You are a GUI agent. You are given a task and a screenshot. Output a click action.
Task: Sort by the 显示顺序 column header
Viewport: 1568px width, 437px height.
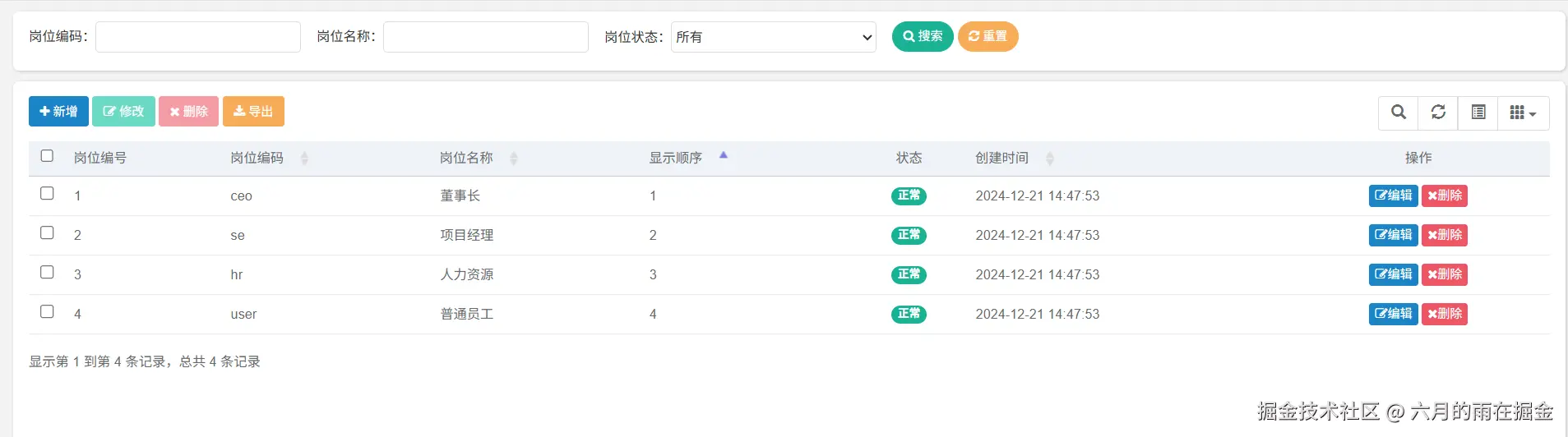[676, 158]
